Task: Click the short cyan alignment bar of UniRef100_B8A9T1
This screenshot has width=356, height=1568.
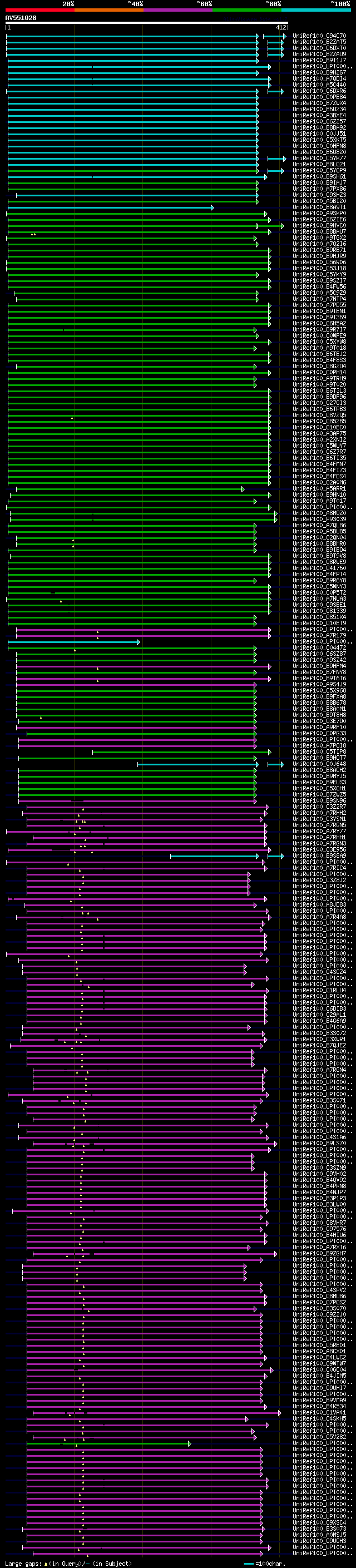Action: [111, 207]
